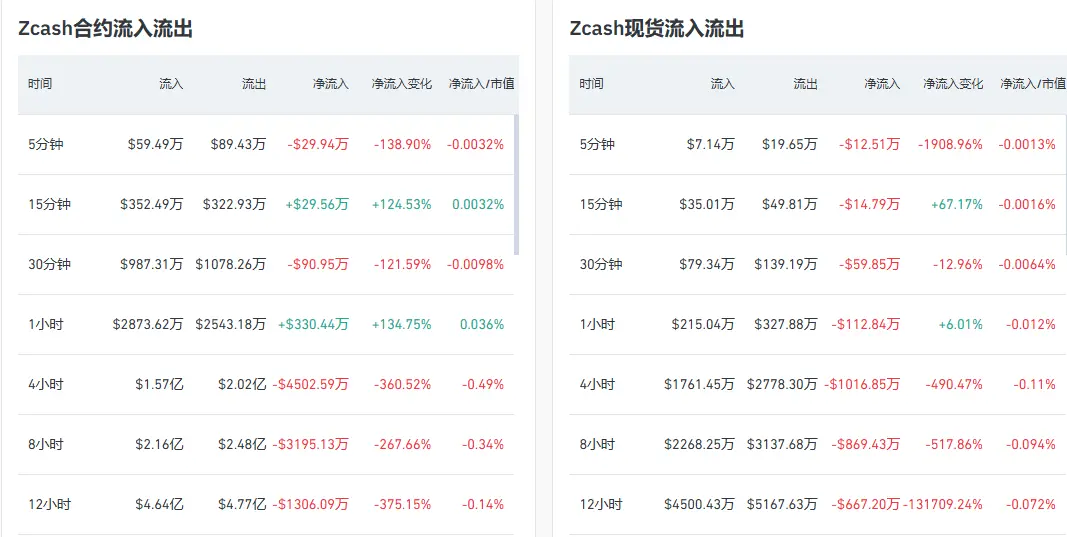Screen dimensions: 1067x537
Task: Click 净流入变化 header in contract table
Action: pos(401,84)
